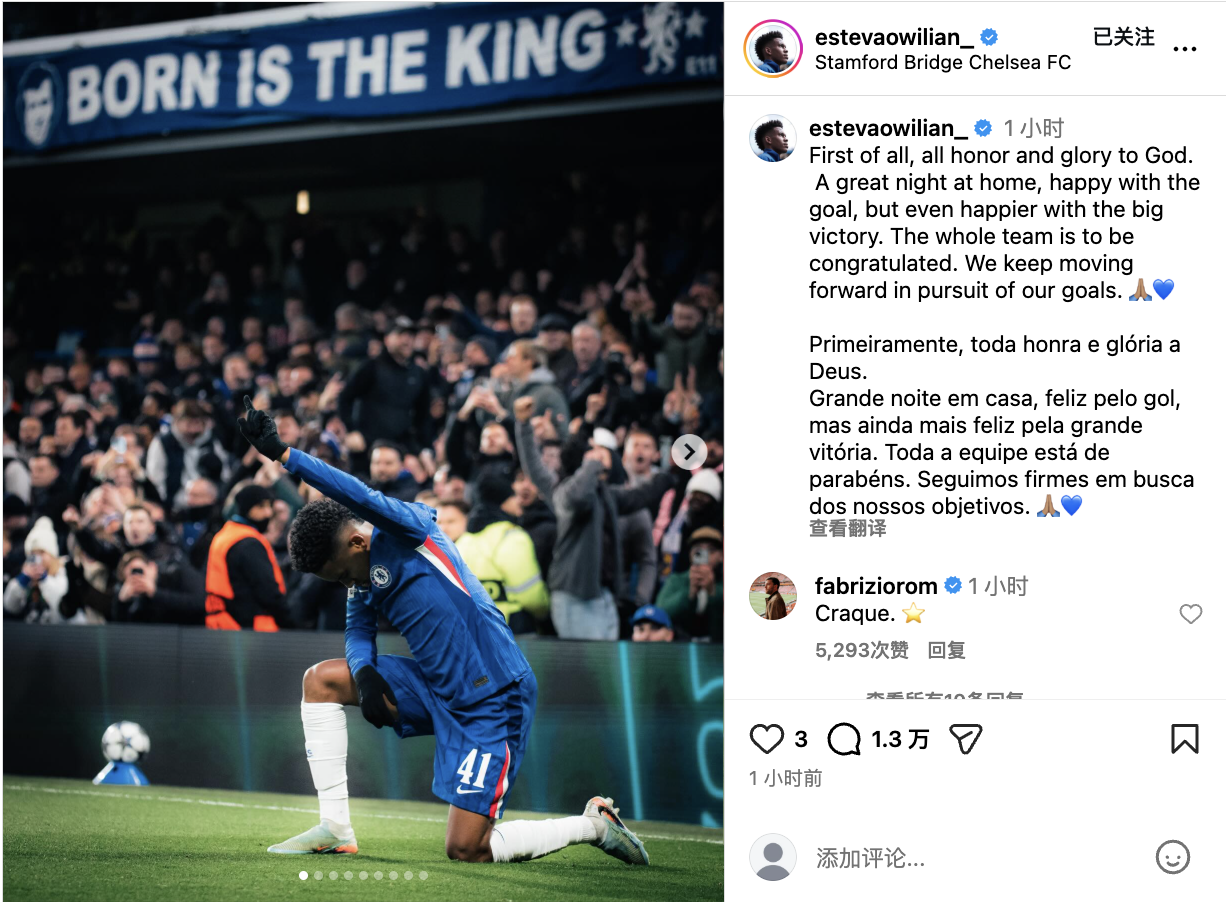Go to the next photo with the arrow

pyautogui.click(x=689, y=452)
